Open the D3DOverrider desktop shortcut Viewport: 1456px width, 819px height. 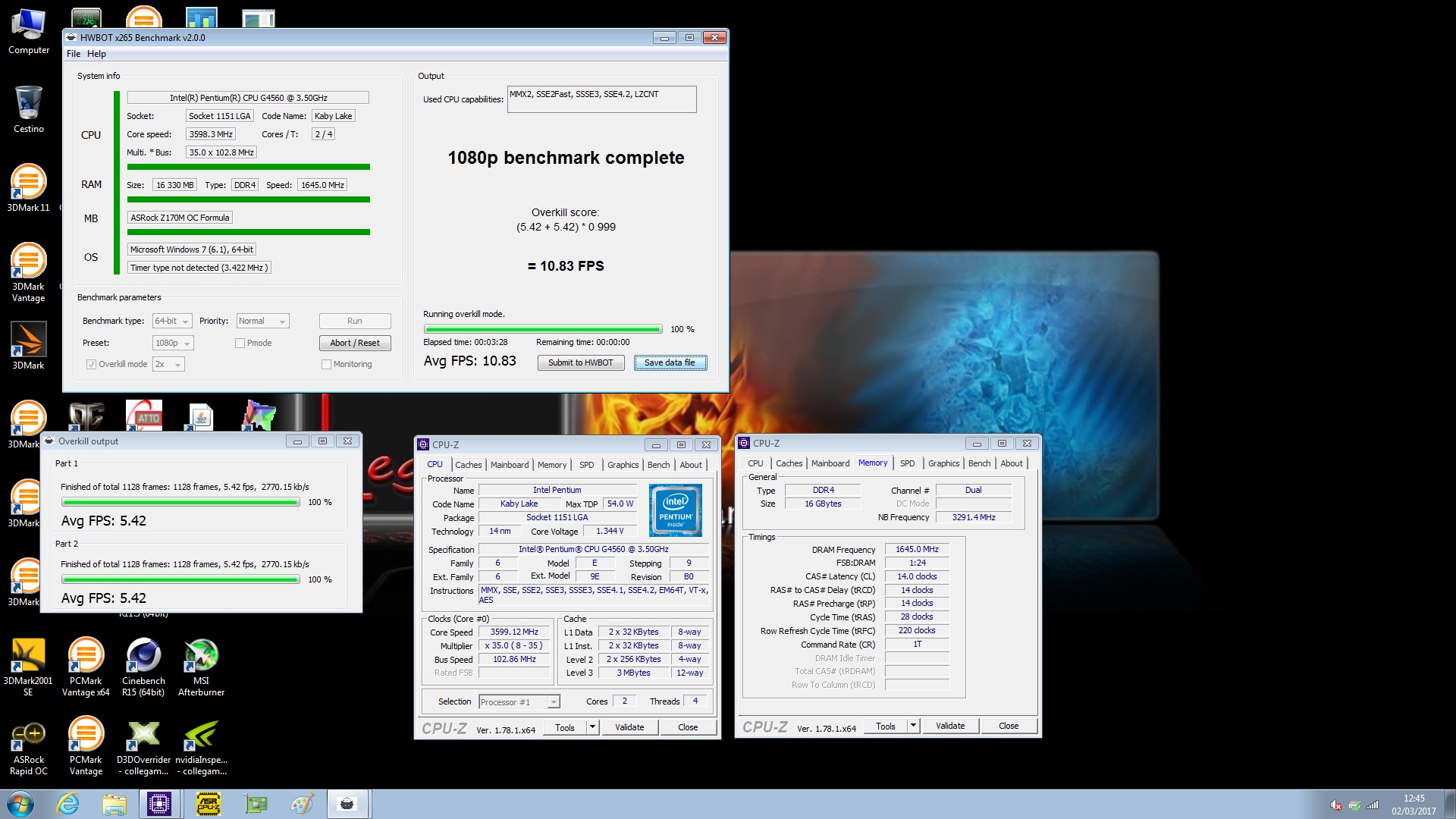(143, 748)
